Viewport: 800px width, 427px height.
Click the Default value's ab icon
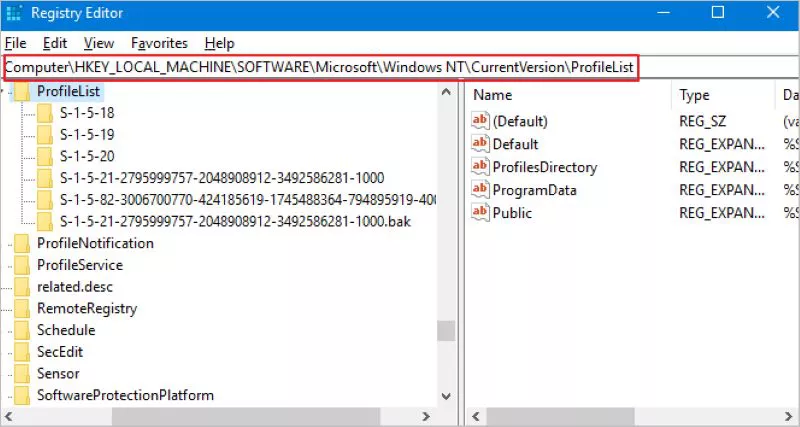click(480, 143)
